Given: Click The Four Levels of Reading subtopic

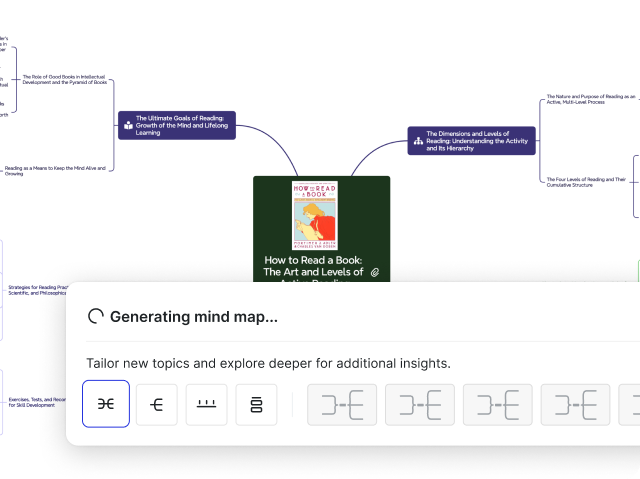Looking at the screenshot, I should [586, 182].
